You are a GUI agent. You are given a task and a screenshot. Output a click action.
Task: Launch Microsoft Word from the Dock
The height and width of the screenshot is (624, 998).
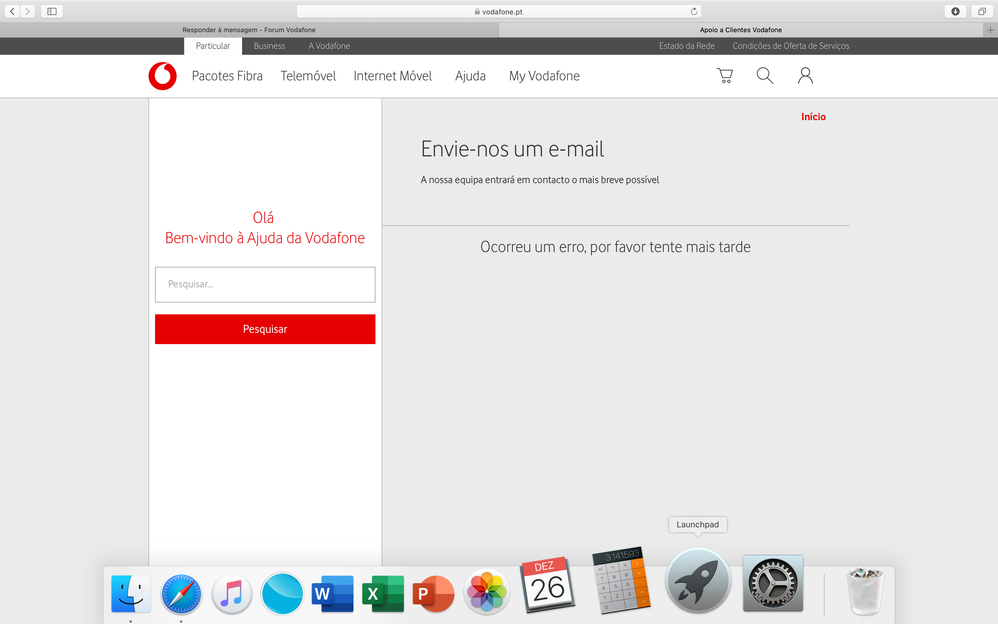point(333,594)
